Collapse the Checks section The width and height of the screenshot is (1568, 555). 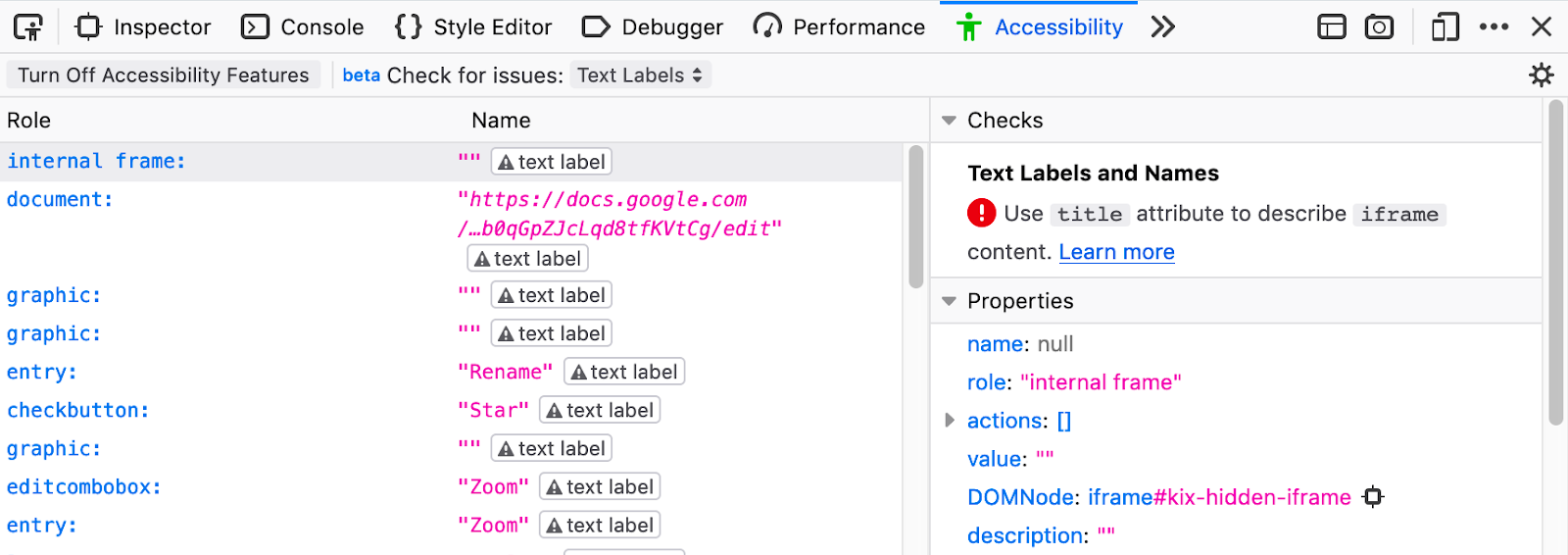949,121
